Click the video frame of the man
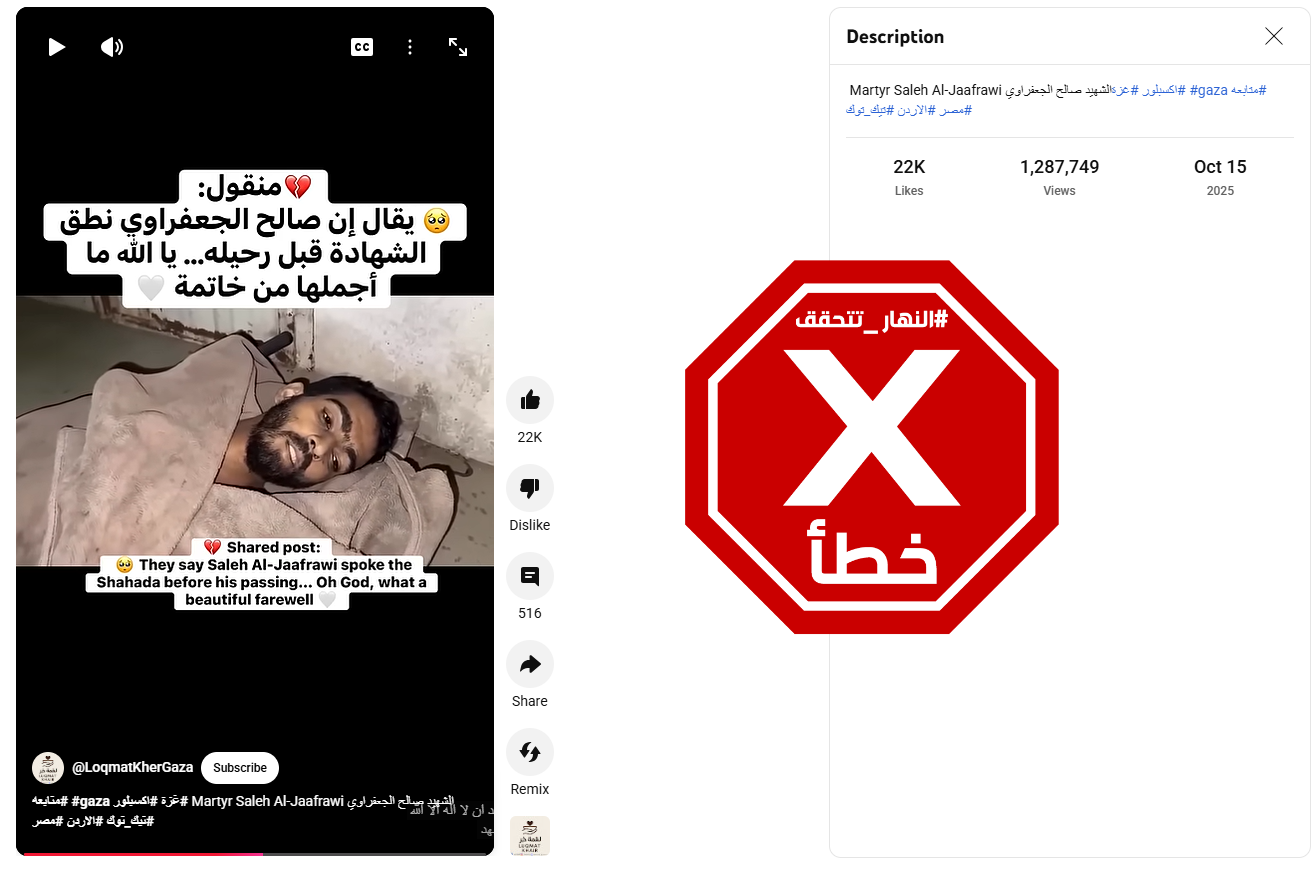Viewport: 1312px width, 870px height. 255,431
